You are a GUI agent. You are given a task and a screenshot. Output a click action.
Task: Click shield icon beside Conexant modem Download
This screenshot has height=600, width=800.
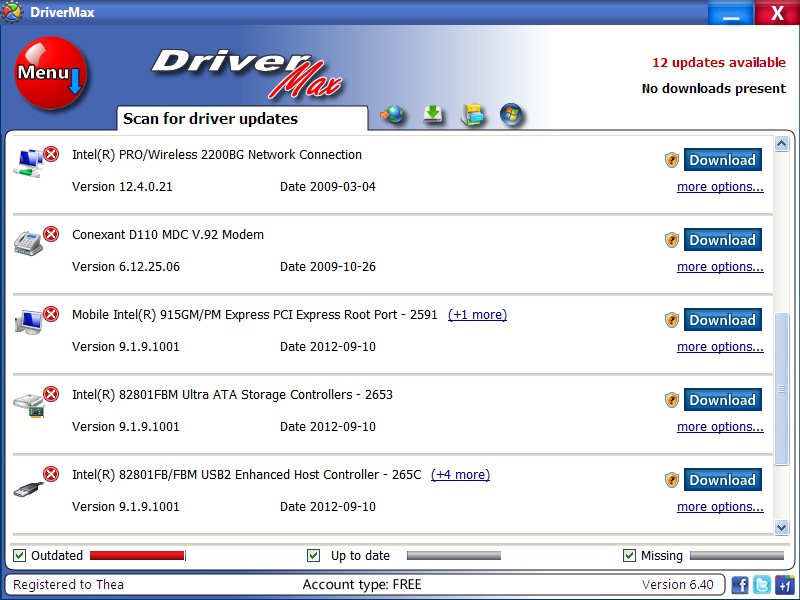coord(672,240)
